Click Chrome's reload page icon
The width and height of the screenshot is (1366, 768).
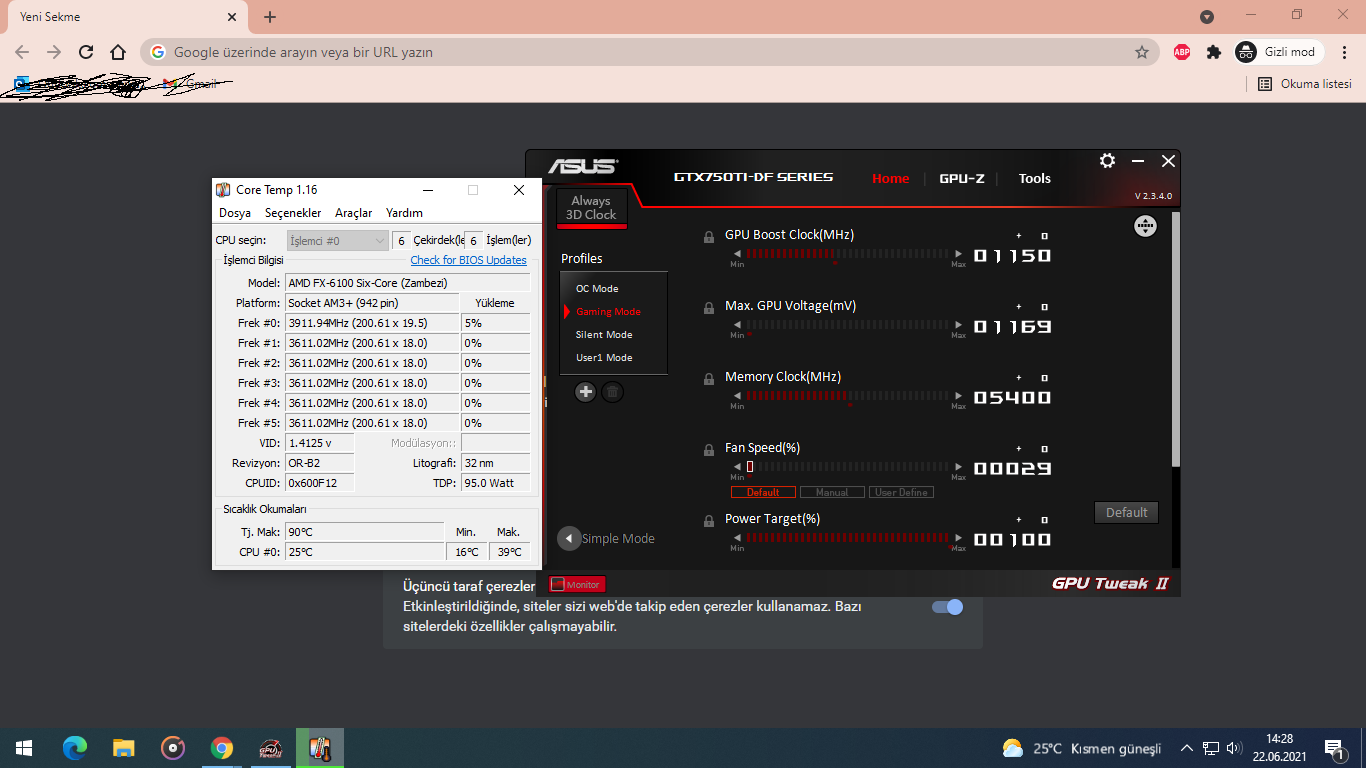point(86,52)
